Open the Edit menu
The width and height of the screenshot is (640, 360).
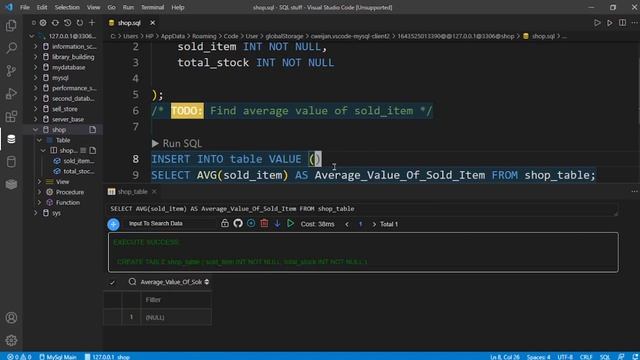tap(42, 7)
